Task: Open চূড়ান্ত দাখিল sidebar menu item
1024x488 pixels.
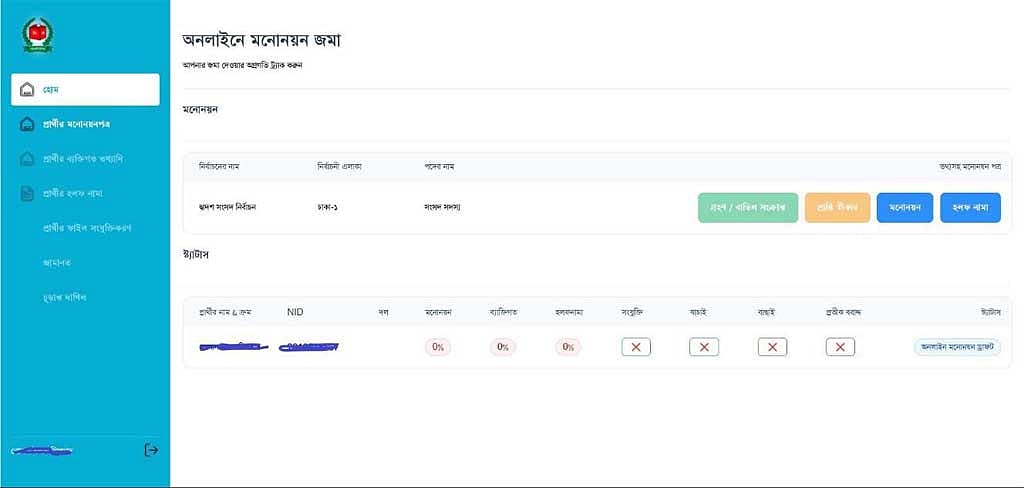Action: click(x=64, y=297)
